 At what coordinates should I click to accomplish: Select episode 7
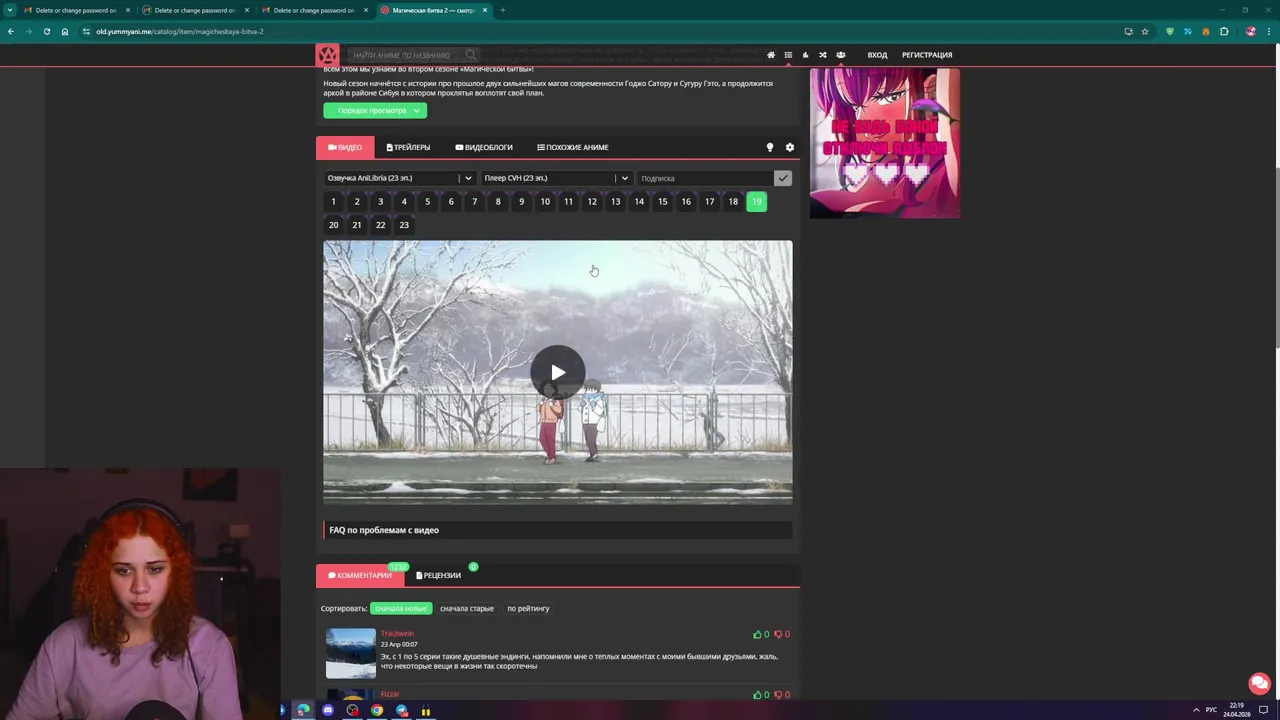coord(474,202)
